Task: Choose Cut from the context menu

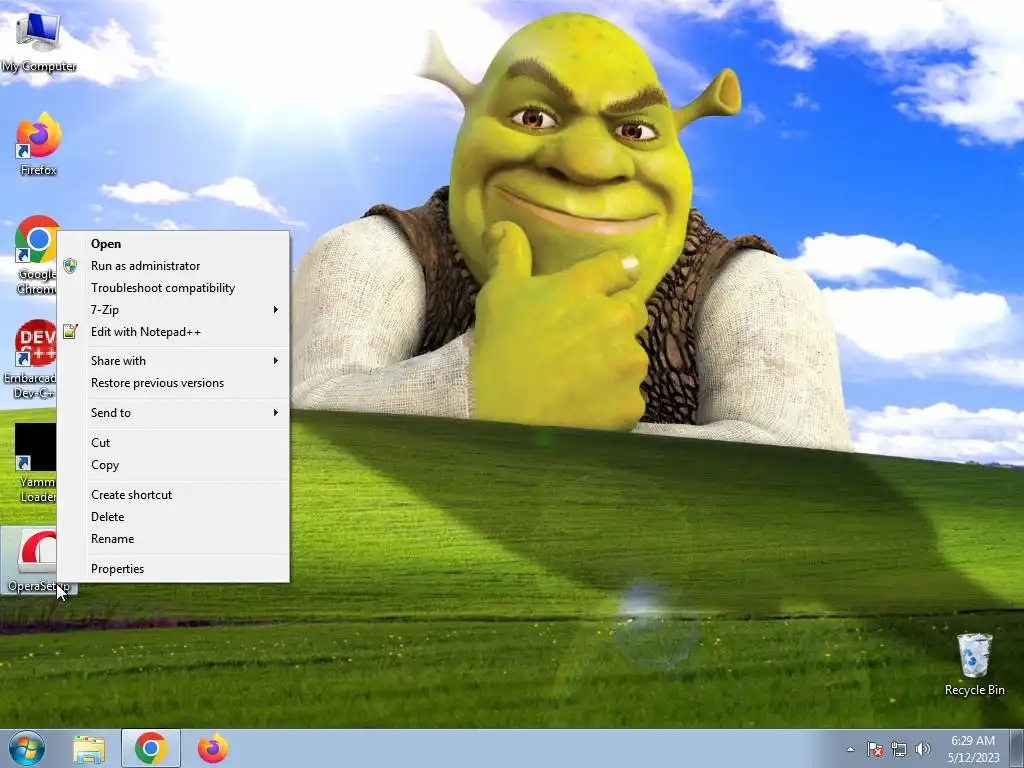Action: [x=173, y=443]
